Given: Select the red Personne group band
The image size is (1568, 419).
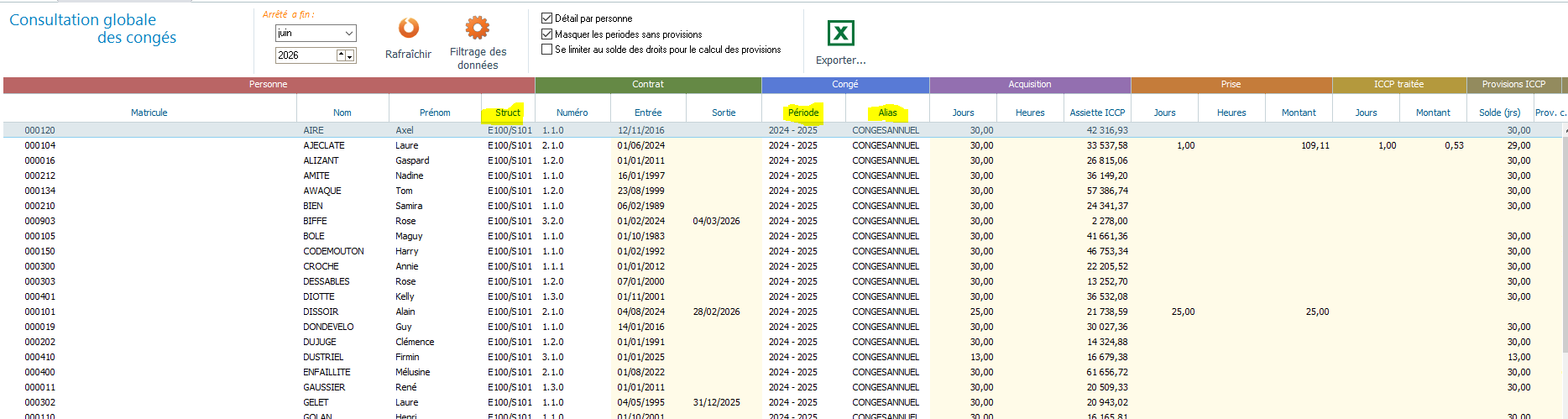Looking at the screenshot, I should (x=269, y=84).
